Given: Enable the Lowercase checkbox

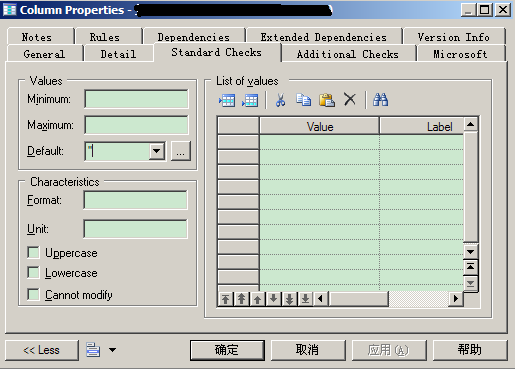Looking at the screenshot, I should pyautogui.click(x=33, y=273).
